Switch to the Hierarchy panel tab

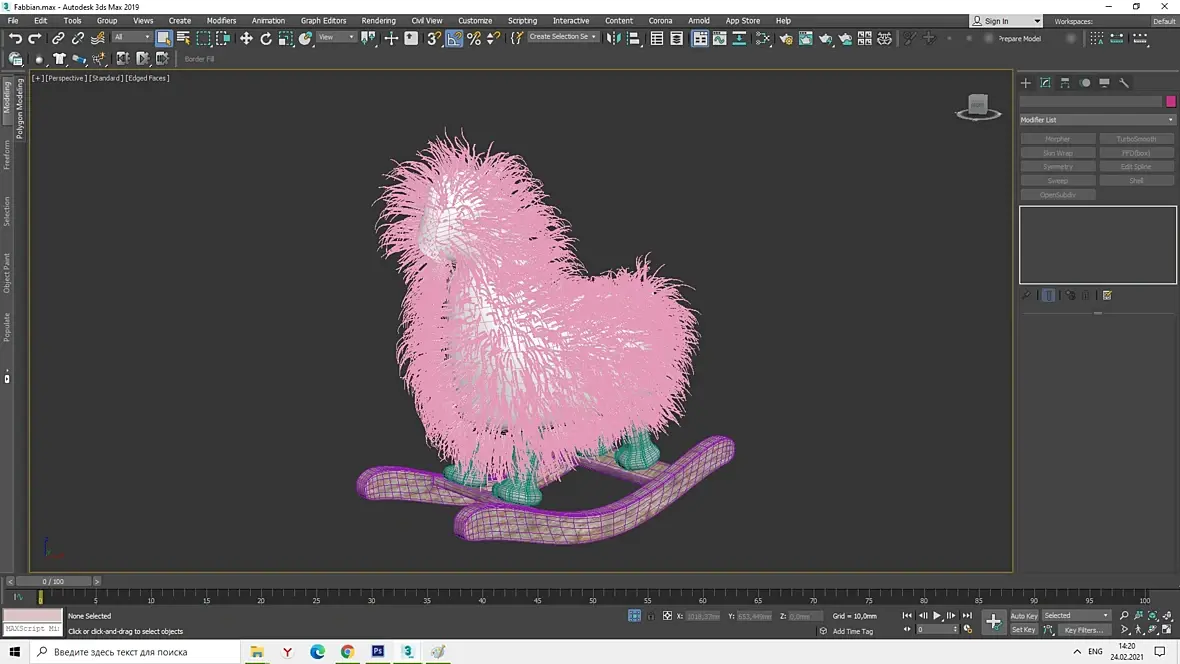point(1065,83)
